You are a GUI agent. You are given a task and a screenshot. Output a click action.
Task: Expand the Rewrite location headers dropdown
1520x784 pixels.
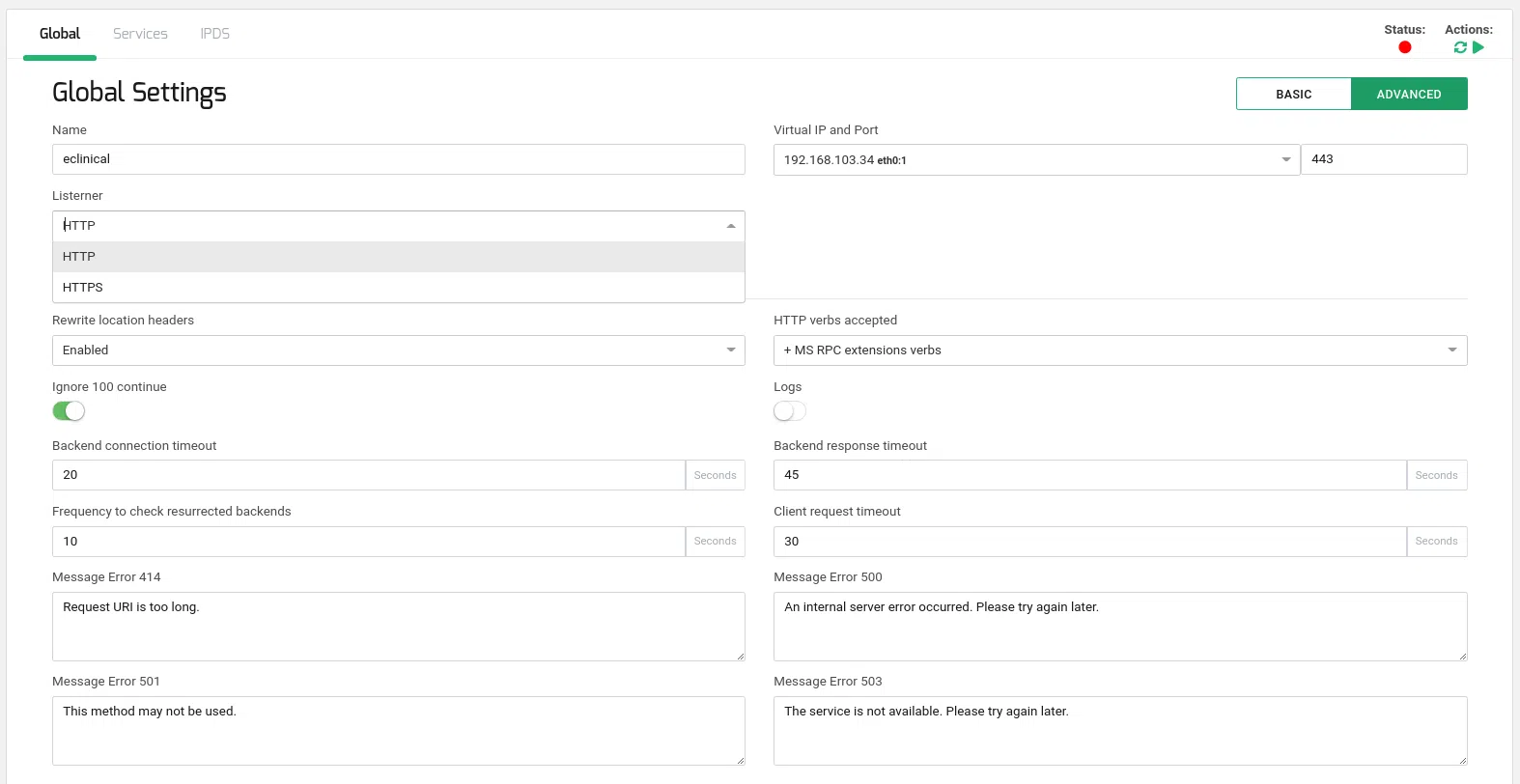[x=398, y=350]
